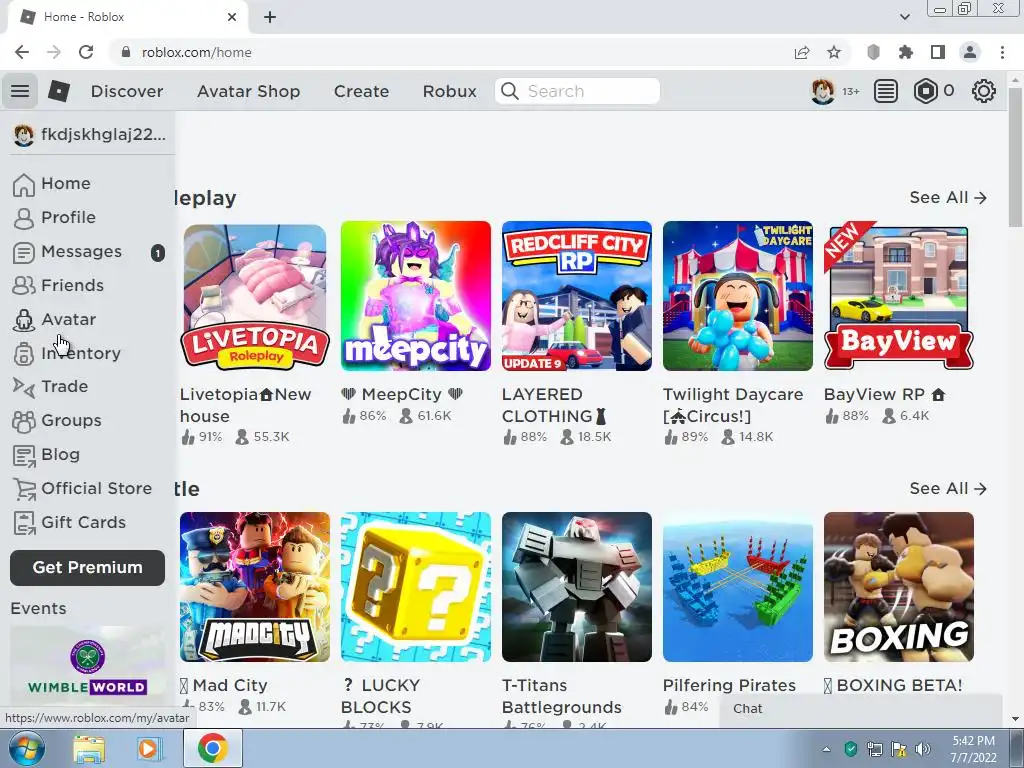Image resolution: width=1024 pixels, height=768 pixels.
Task: Open the Livetopia Roleplay game thumbnail
Action: pyautogui.click(x=253, y=296)
